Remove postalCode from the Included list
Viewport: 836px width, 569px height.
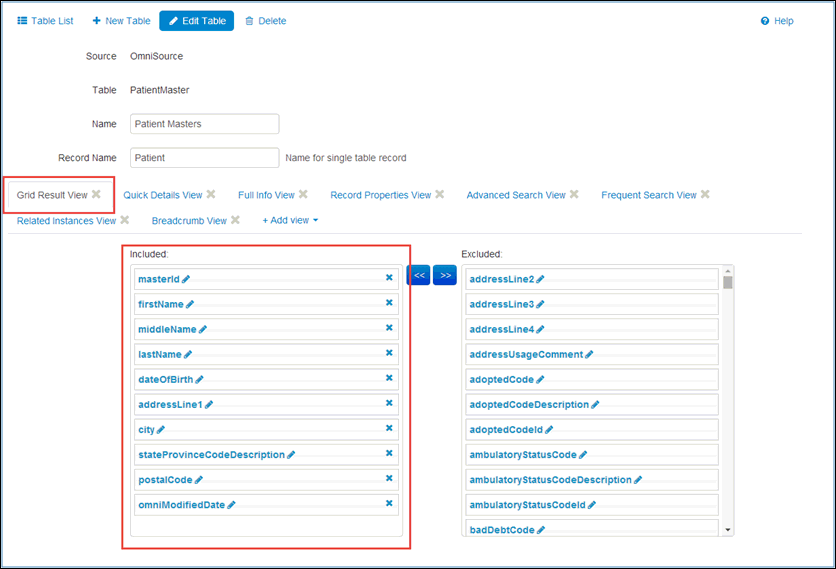tap(389, 479)
